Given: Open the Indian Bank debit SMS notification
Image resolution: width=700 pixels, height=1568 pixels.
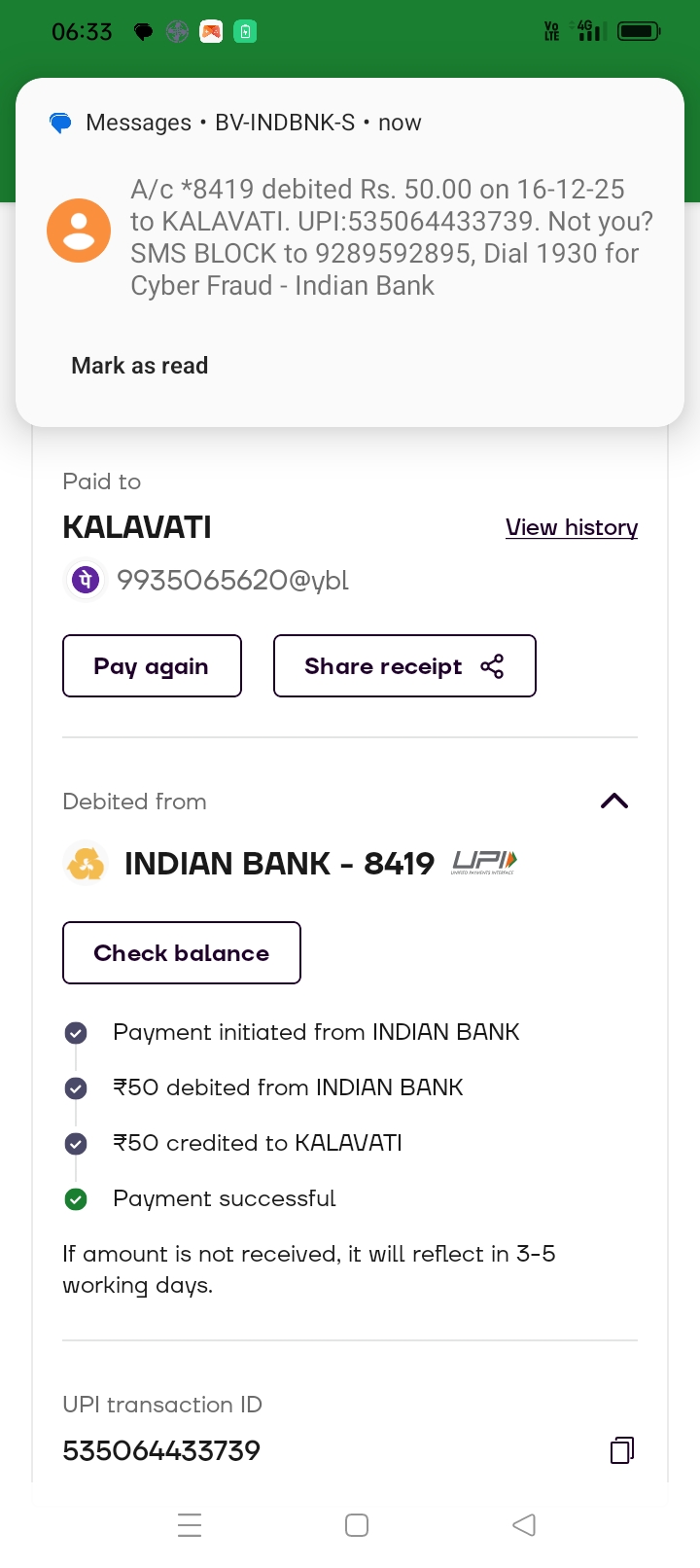Looking at the screenshot, I should (391, 237).
